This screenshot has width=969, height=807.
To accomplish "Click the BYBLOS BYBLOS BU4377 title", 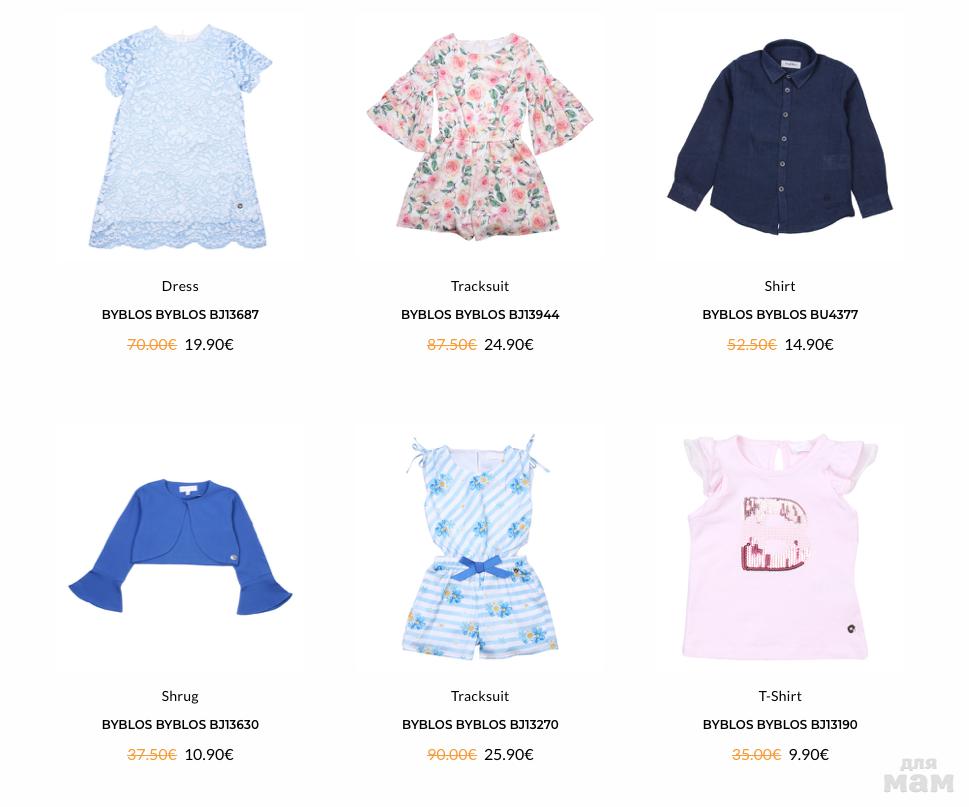I will coord(780,315).
